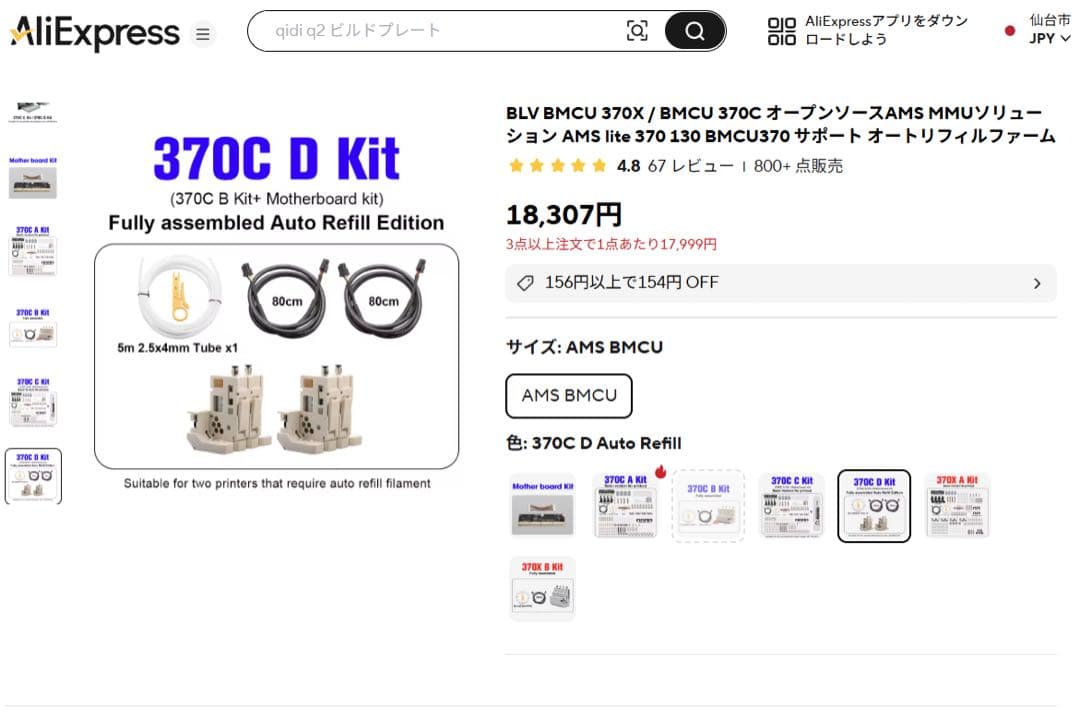Click the magnifying glass search icon
The image size is (1080, 712).
pyautogui.click(x=694, y=31)
